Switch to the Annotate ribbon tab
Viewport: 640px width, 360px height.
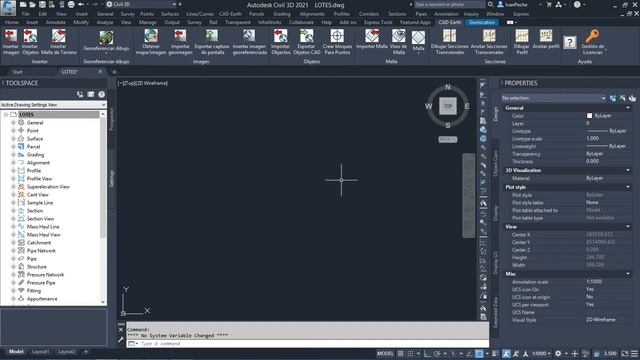[56, 22]
